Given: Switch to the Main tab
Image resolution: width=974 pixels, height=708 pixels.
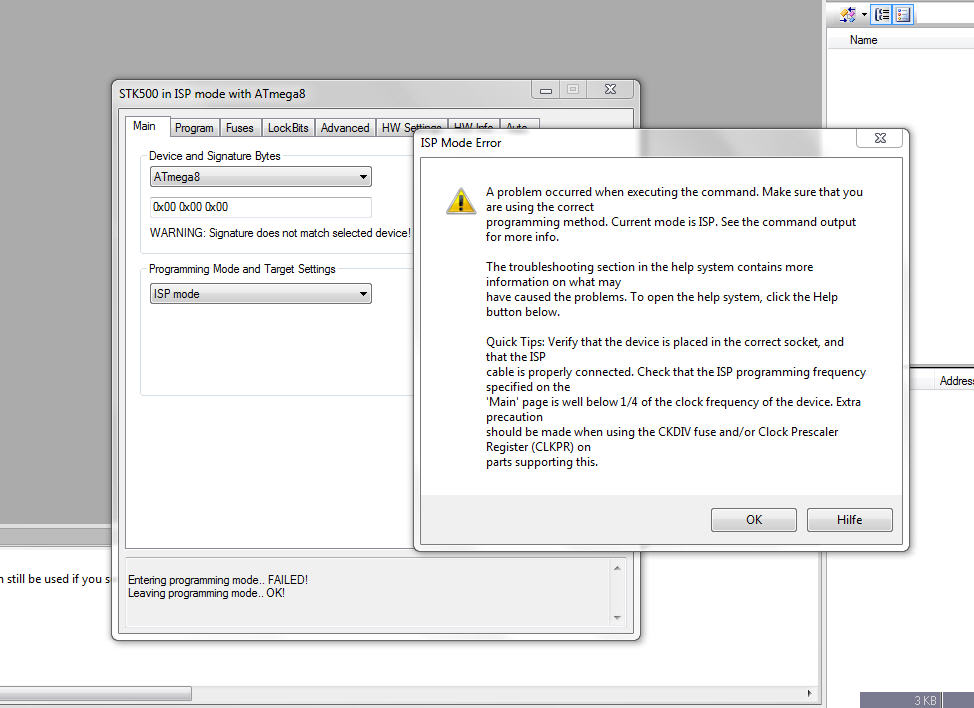Looking at the screenshot, I should (x=145, y=126).
